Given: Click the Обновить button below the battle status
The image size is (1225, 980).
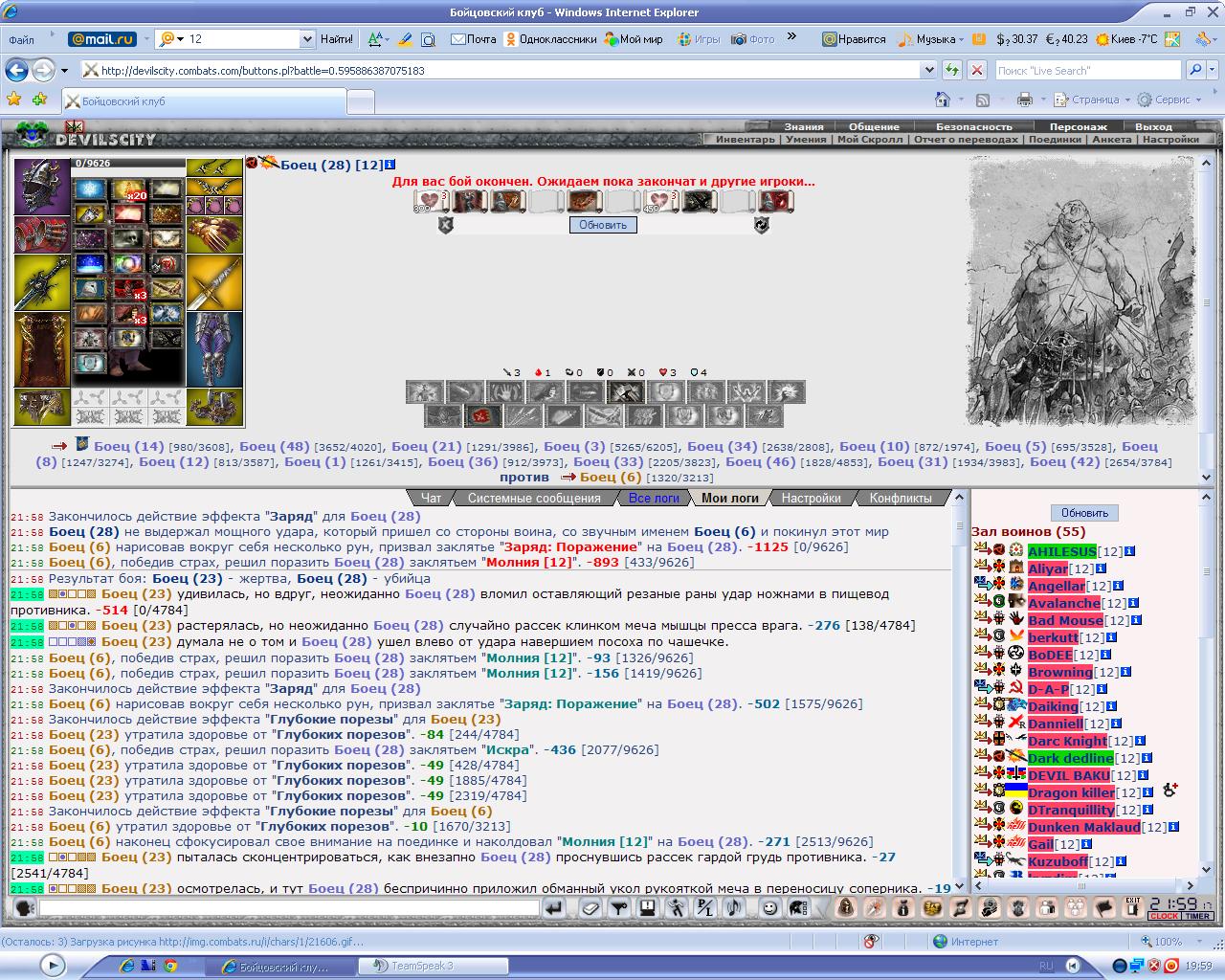Looking at the screenshot, I should point(603,225).
